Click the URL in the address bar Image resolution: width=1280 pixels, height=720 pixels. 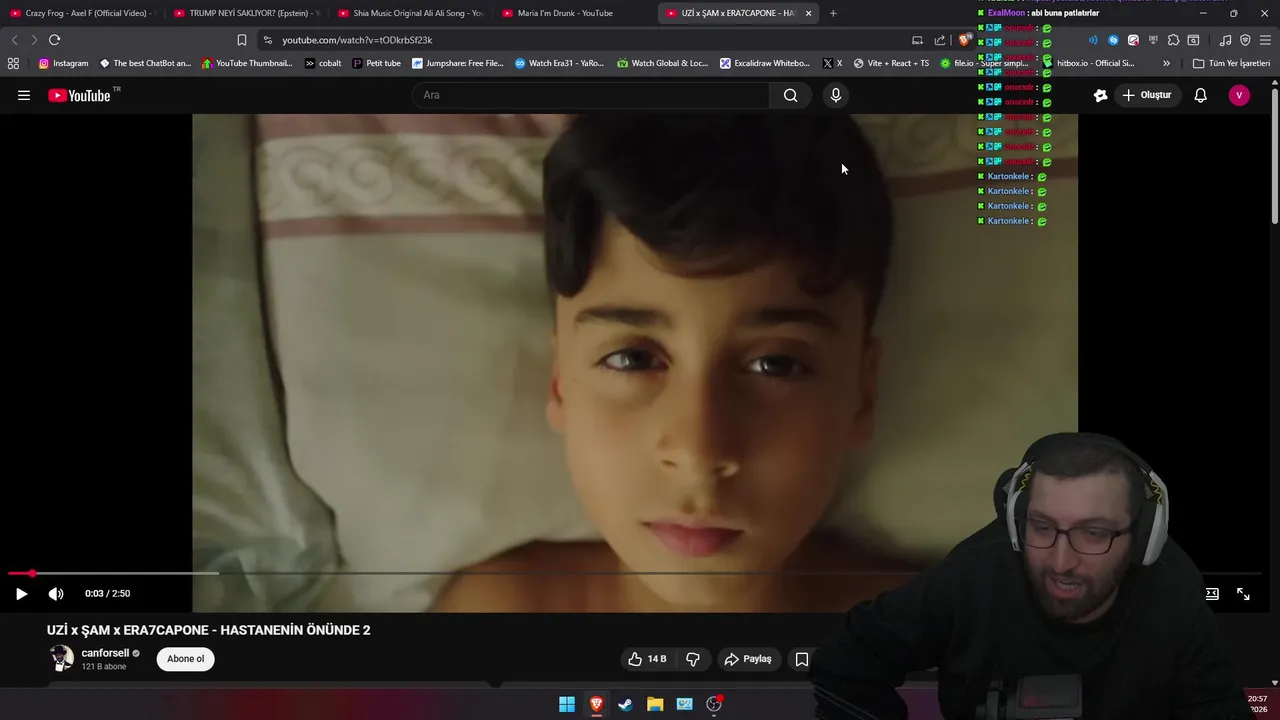pyautogui.click(x=357, y=40)
